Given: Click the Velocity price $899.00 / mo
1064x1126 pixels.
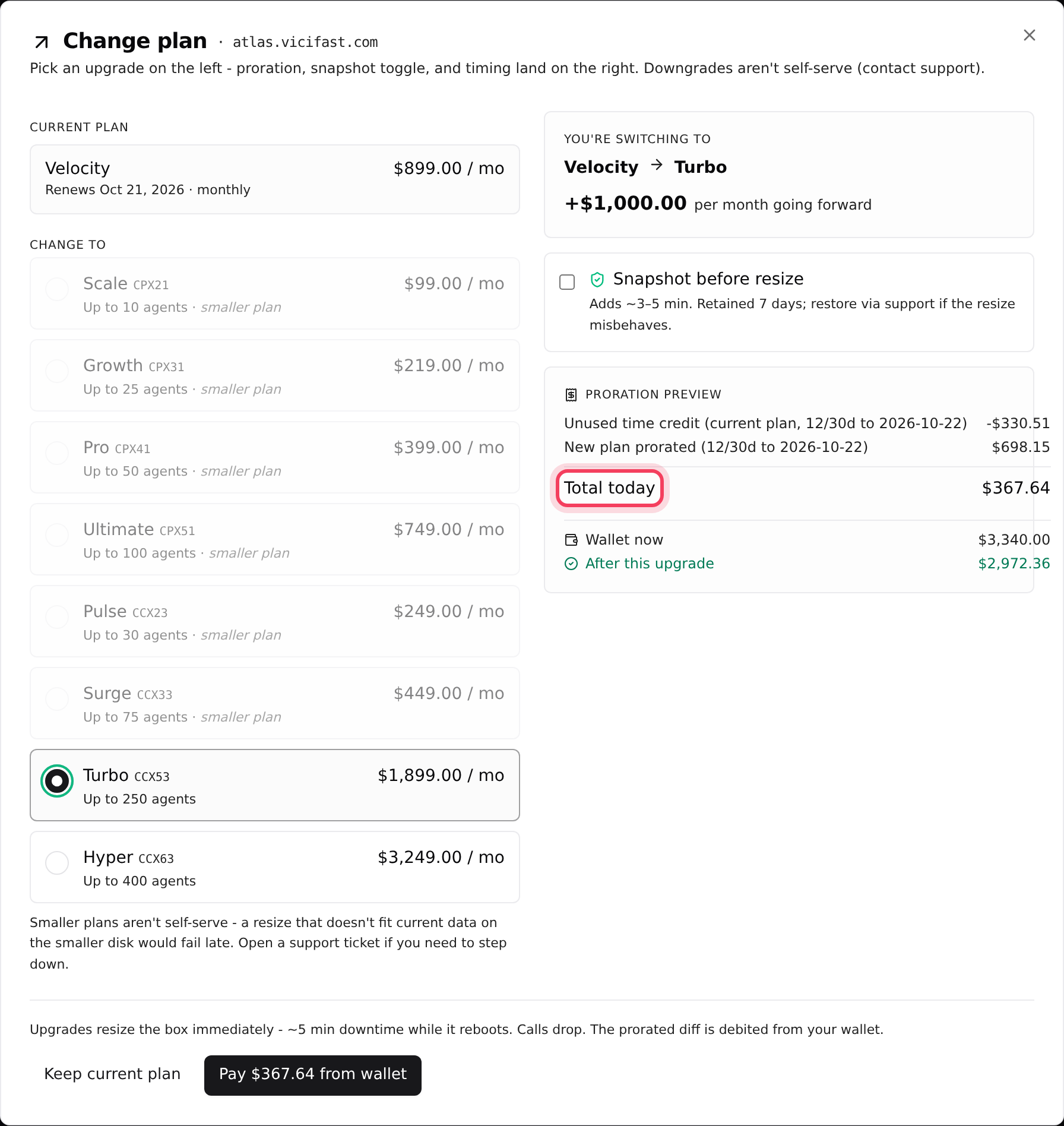Looking at the screenshot, I should (x=449, y=169).
